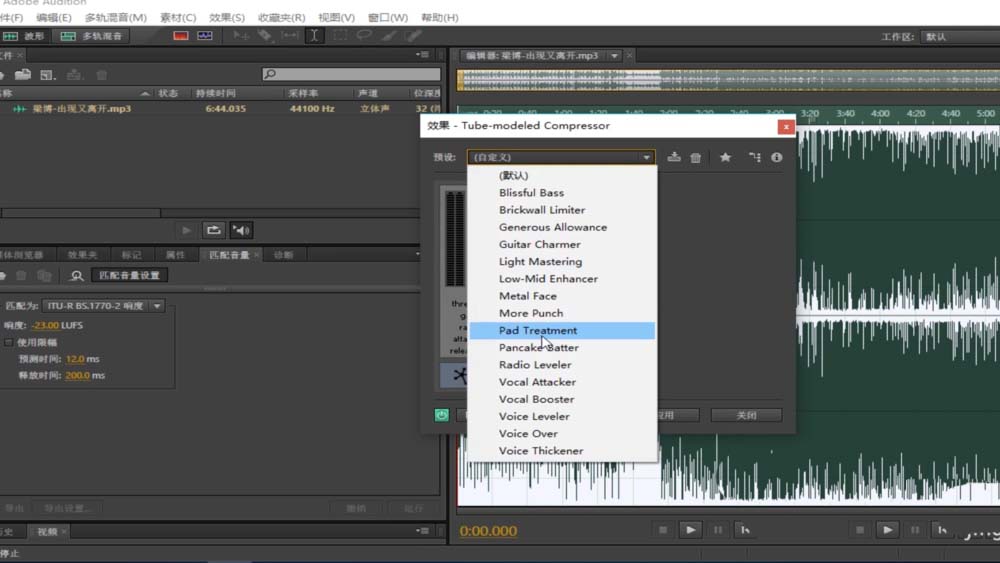The width and height of the screenshot is (1000, 563).
Task: Choose the More Punch preset
Action: point(562,313)
